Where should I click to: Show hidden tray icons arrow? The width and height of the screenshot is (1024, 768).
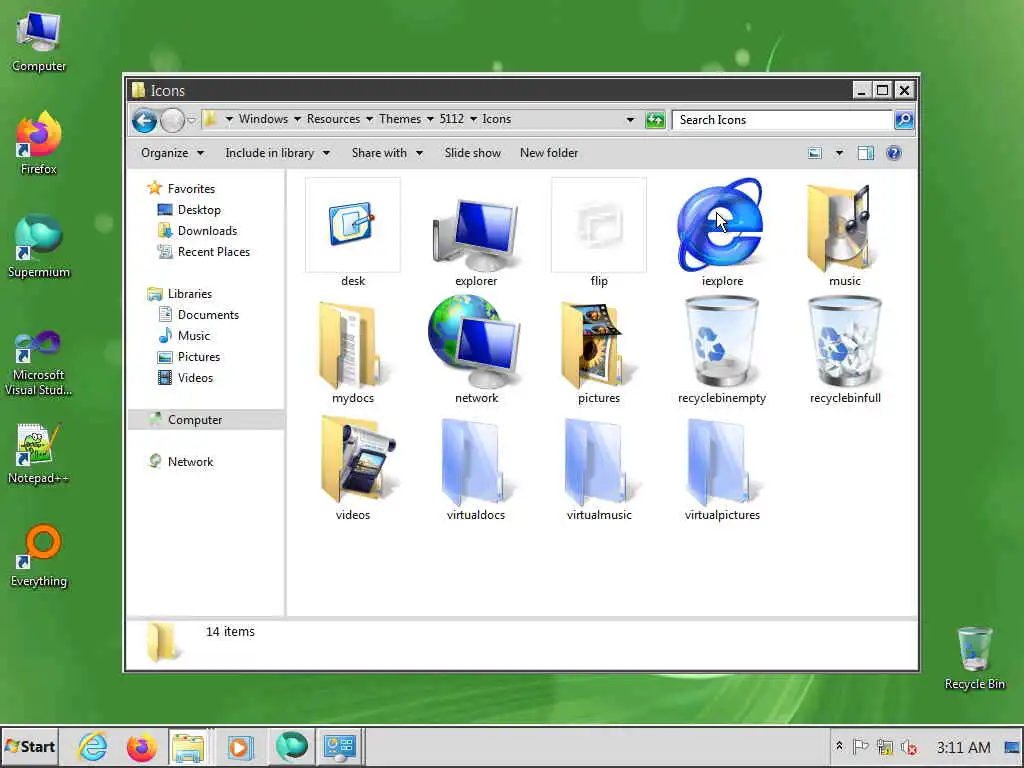coord(839,746)
